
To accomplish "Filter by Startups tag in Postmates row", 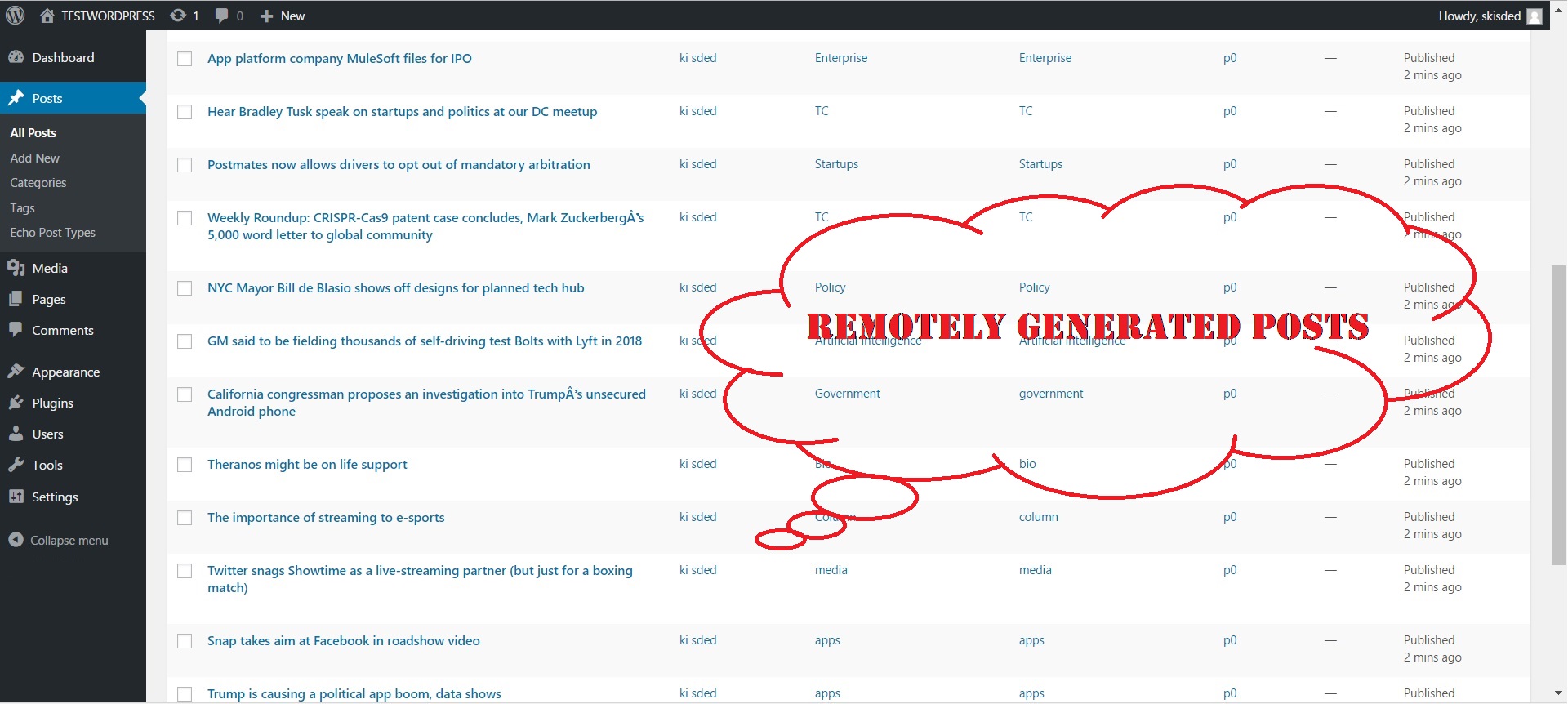I will [x=1040, y=164].
